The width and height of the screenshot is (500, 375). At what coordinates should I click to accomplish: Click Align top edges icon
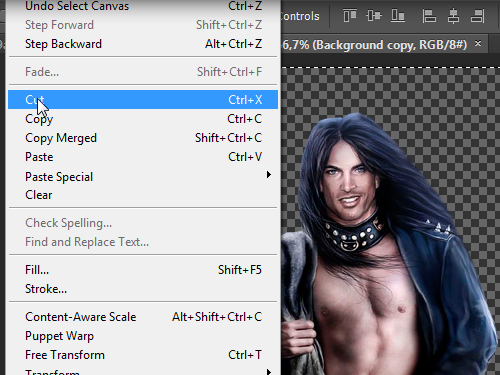(x=350, y=16)
